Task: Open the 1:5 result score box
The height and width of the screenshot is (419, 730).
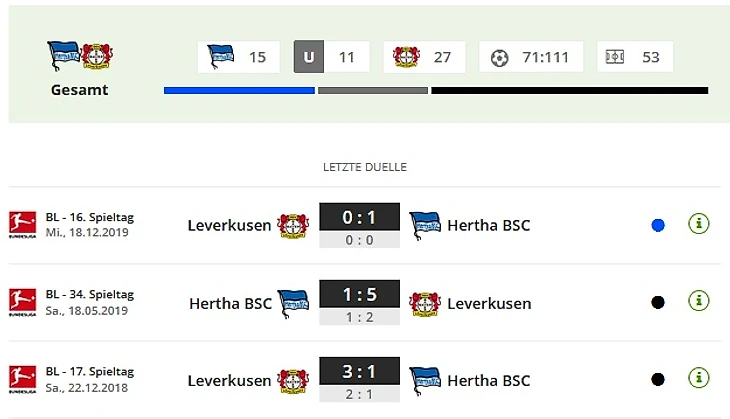Action: 359,294
